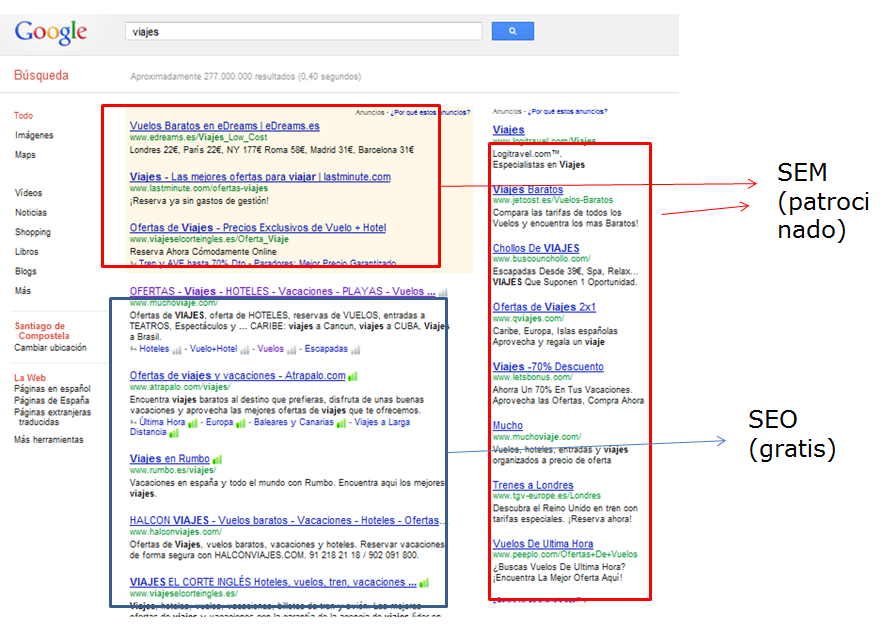Click the Vuelo+Hotel sitelink

pos(213,349)
